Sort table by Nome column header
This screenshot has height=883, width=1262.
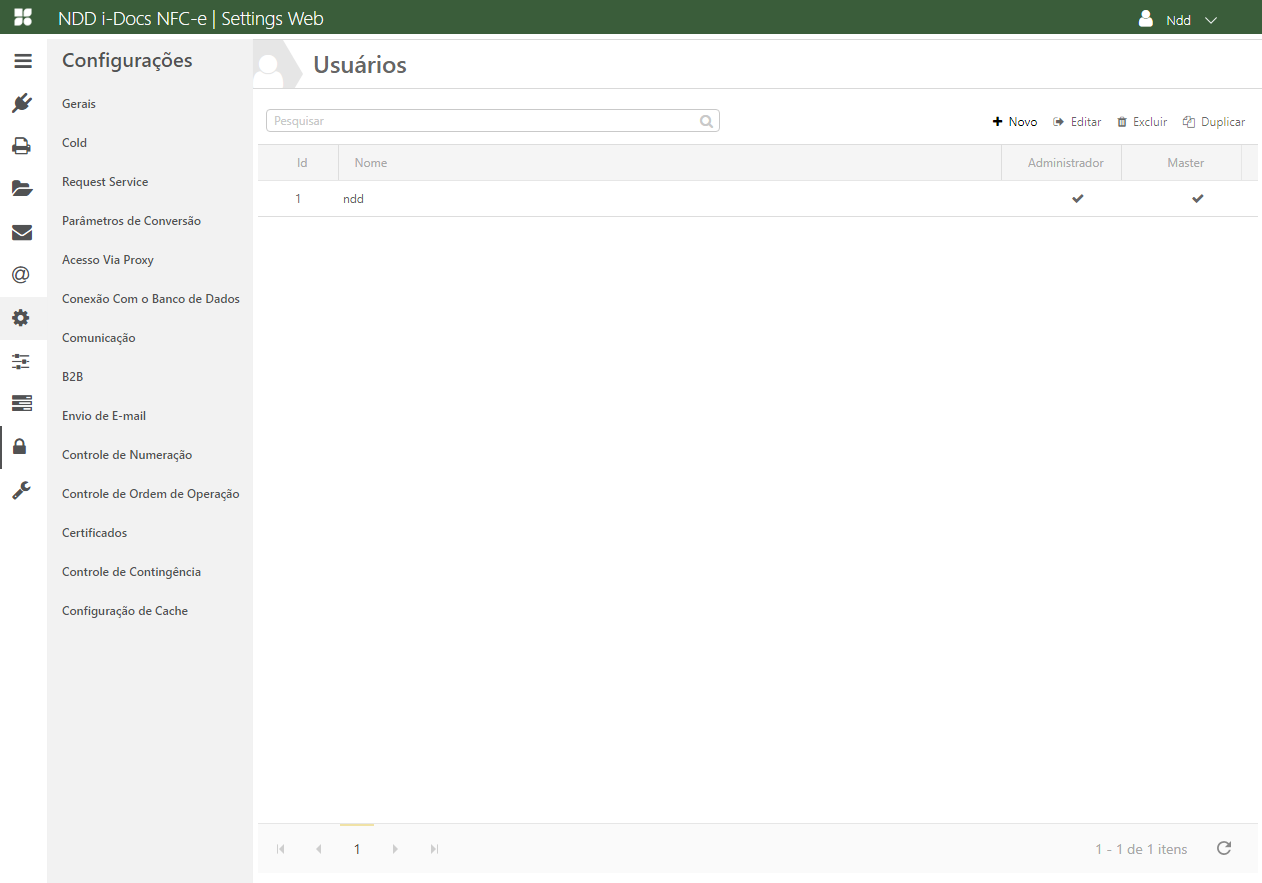371,163
